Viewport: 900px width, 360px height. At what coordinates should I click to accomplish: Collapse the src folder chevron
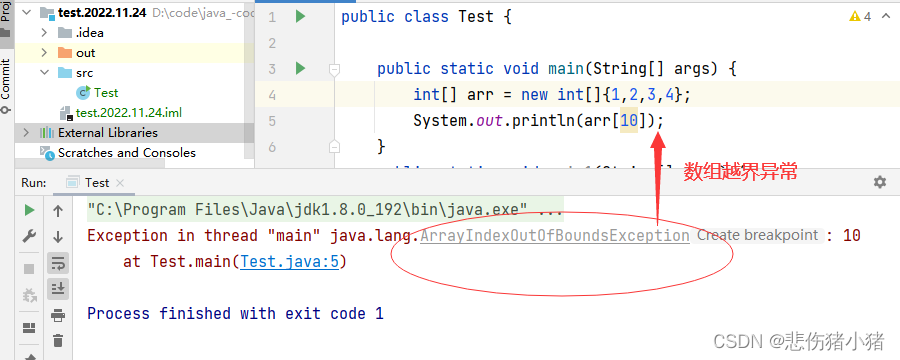tap(44, 73)
